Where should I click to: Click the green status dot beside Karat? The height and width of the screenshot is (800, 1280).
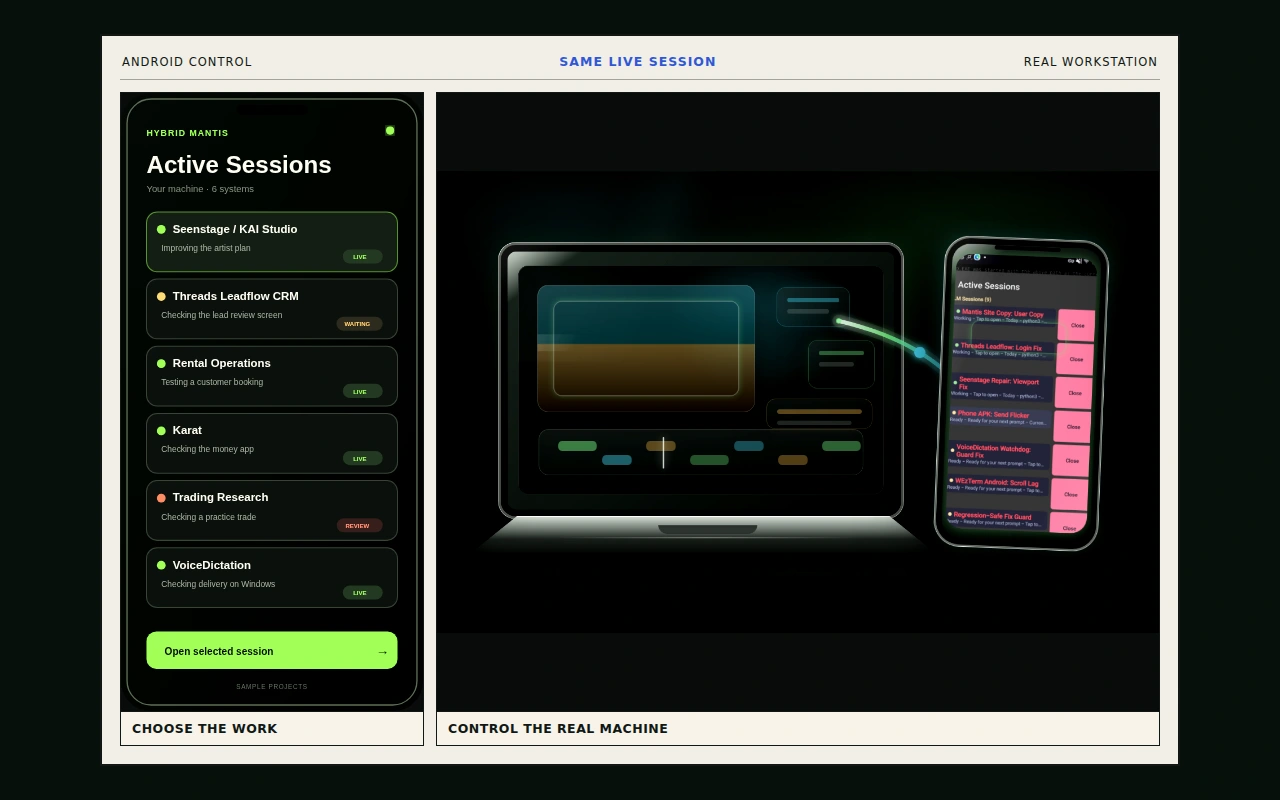tap(161, 430)
